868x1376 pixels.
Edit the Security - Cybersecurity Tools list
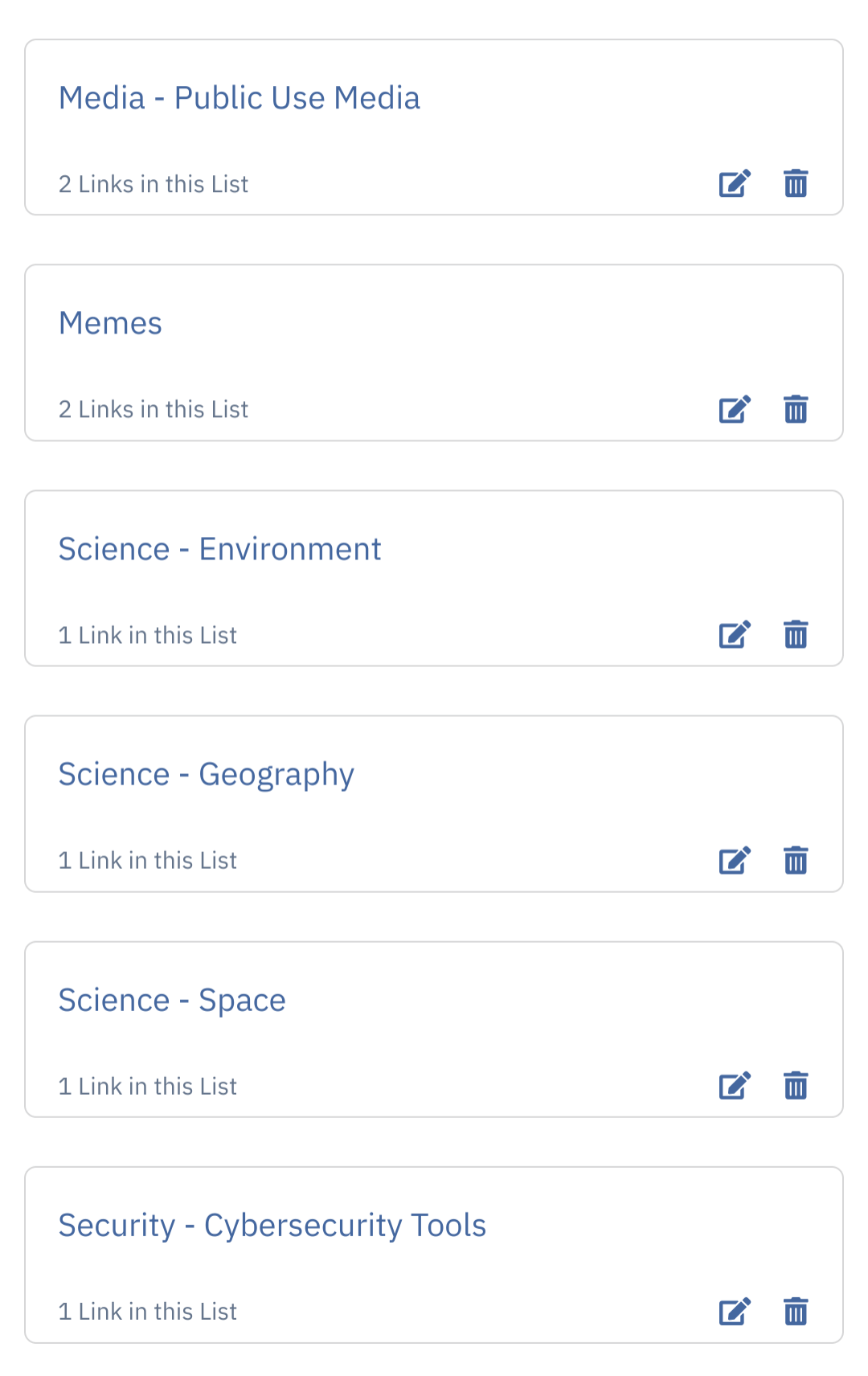(734, 1312)
